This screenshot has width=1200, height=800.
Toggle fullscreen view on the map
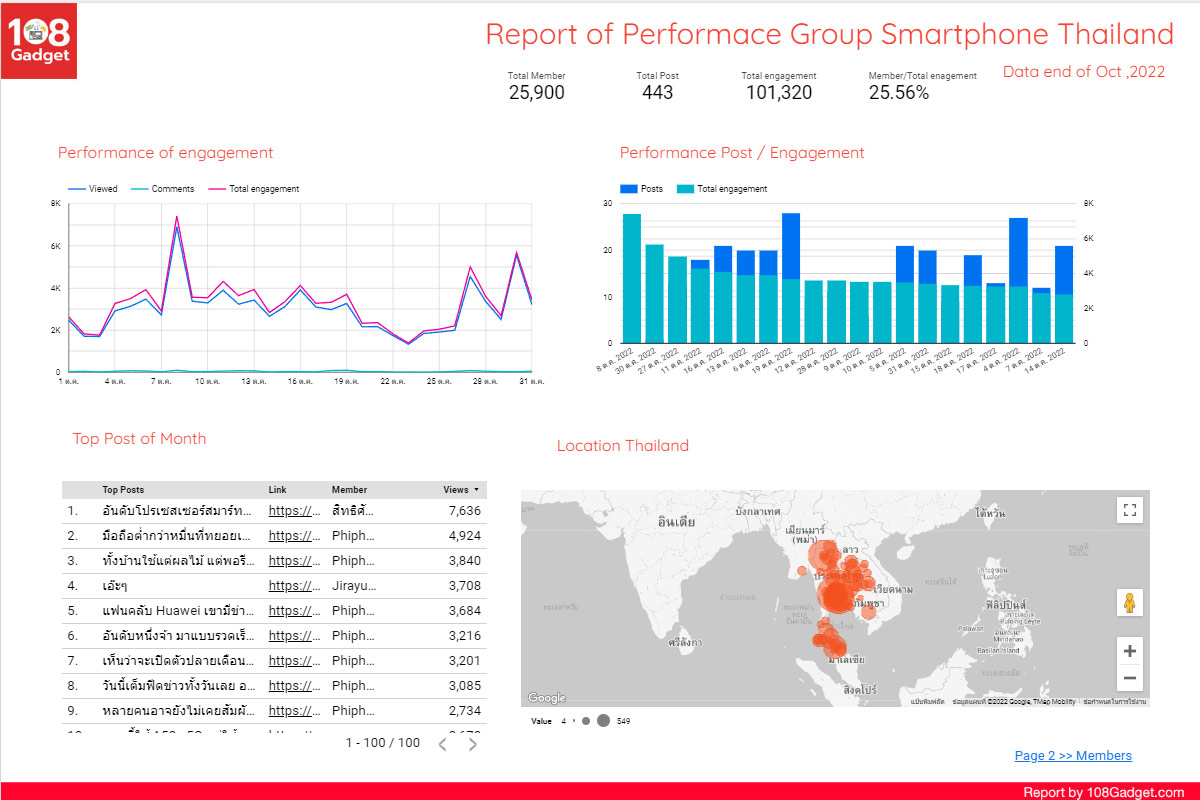point(1130,510)
